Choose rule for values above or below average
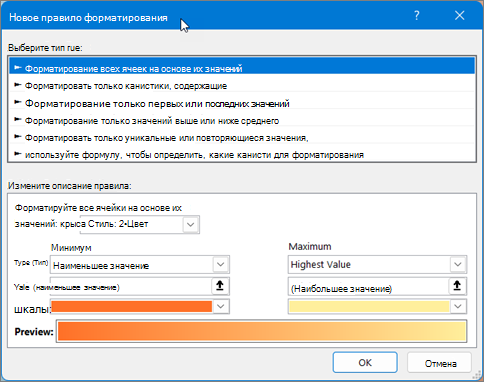 point(242,121)
